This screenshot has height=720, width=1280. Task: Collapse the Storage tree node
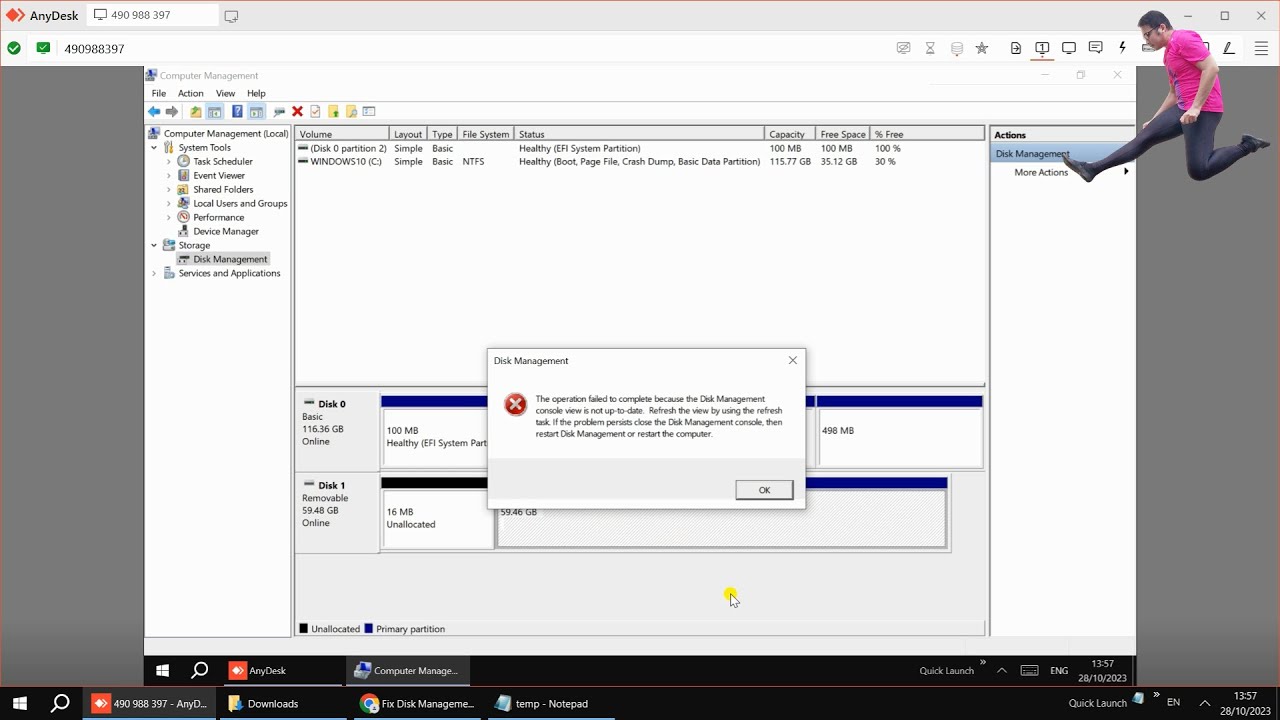pos(154,245)
